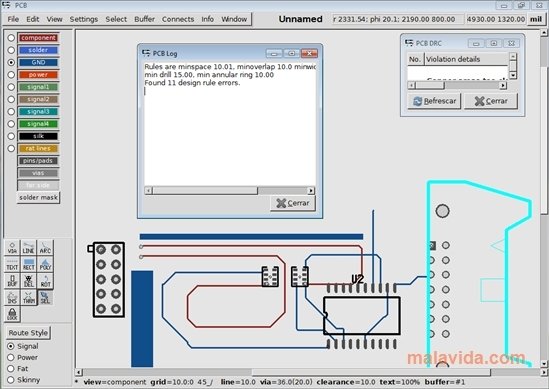Select the ROT rotate tool

[45, 281]
